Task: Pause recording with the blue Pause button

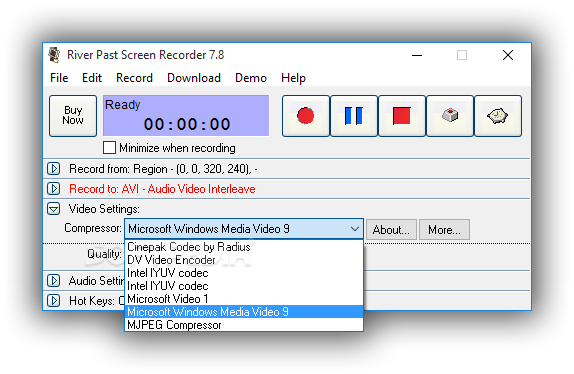Action: [354, 116]
